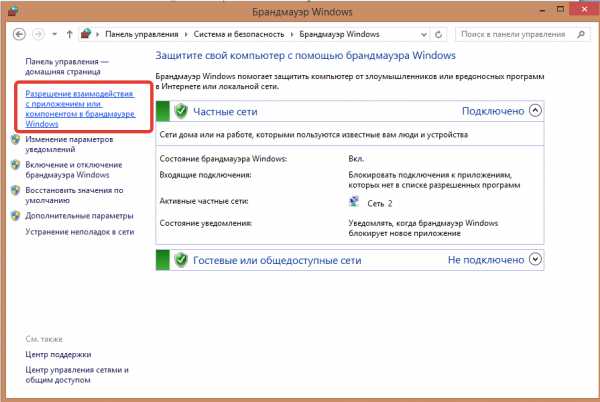This screenshot has height=402, width=600.
Task: Click 'Подключено' status text
Action: point(493,111)
